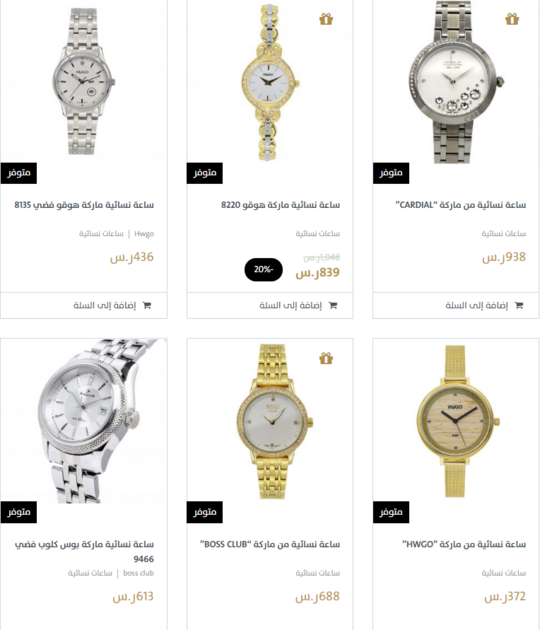The image size is (540, 630).
Task: Open the "CARDIAL" watch title link
Action: [460, 205]
